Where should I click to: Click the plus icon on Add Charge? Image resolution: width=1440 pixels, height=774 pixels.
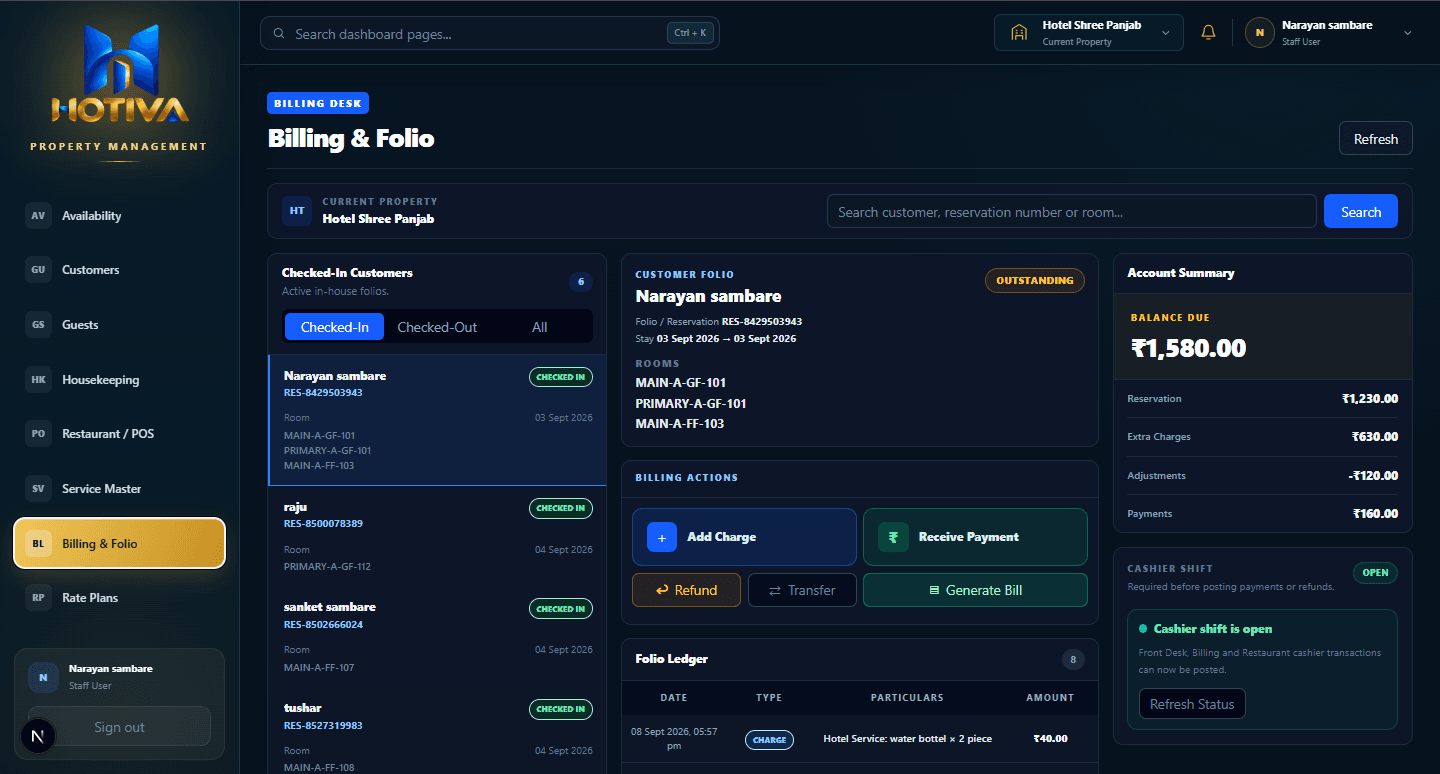click(x=662, y=537)
